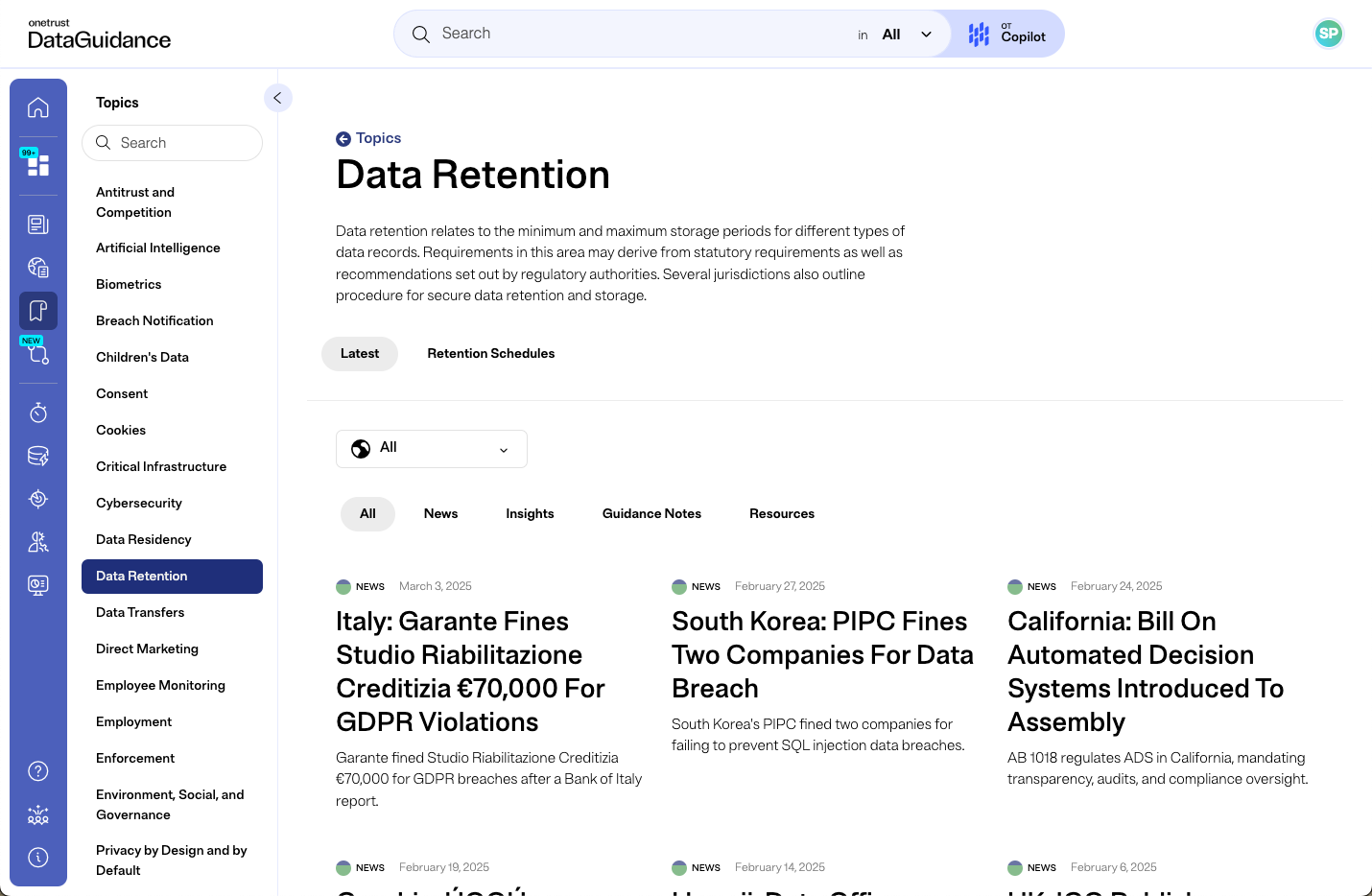Switch to the Retention Schedules tab

(491, 353)
